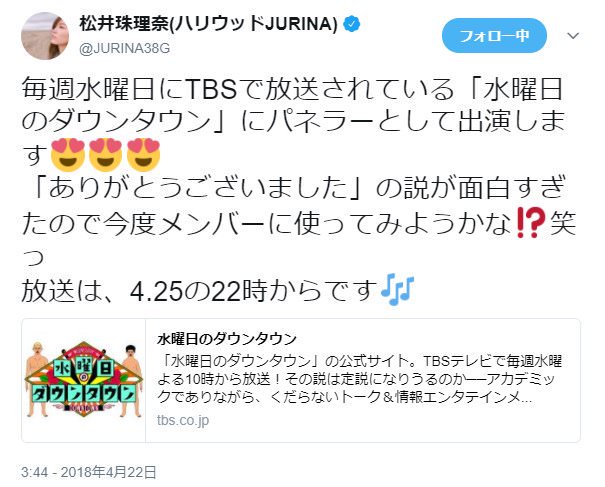Click the tbs.co.jp domain link

point(183,420)
